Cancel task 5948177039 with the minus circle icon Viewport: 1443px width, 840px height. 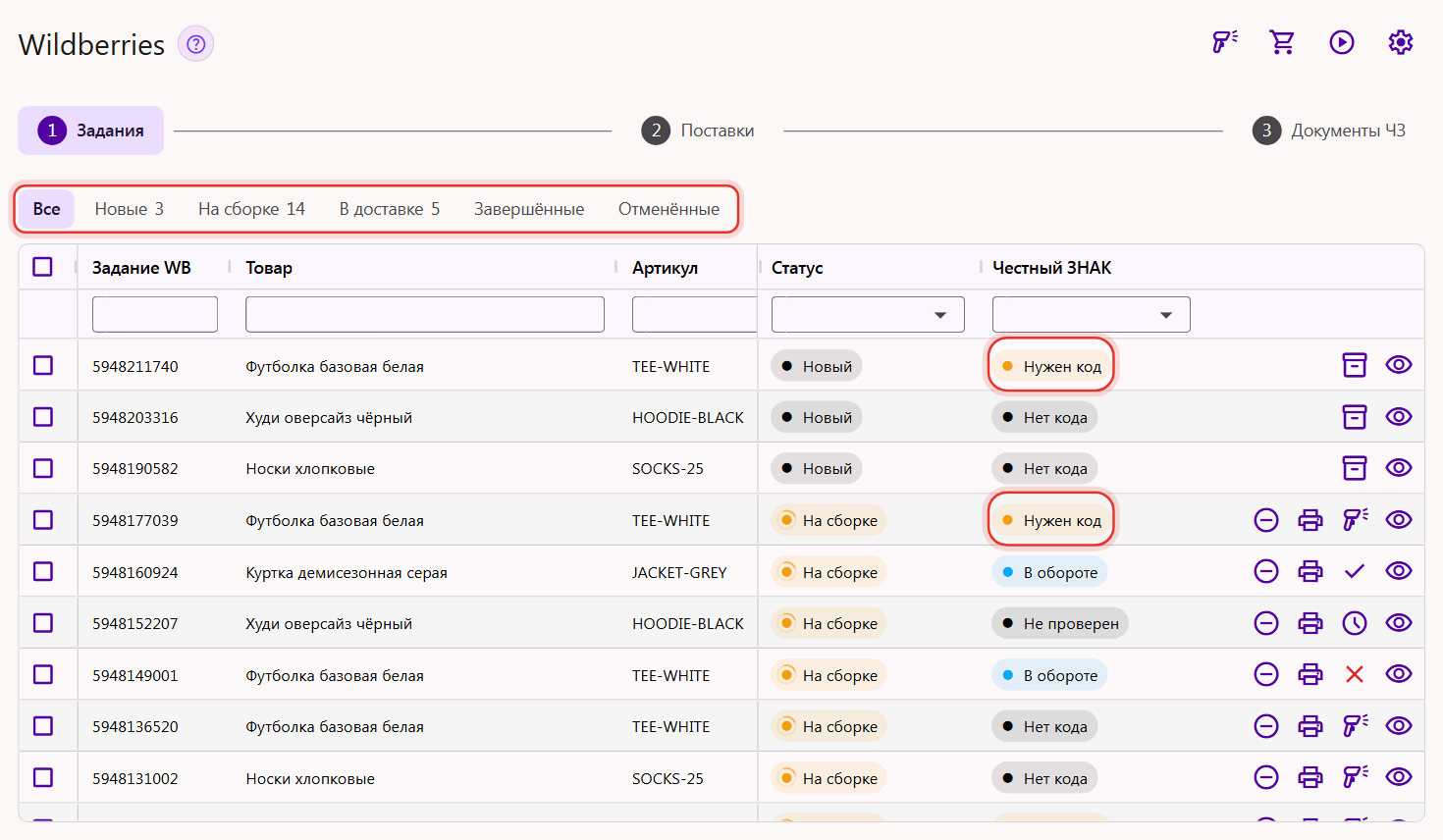(1266, 520)
